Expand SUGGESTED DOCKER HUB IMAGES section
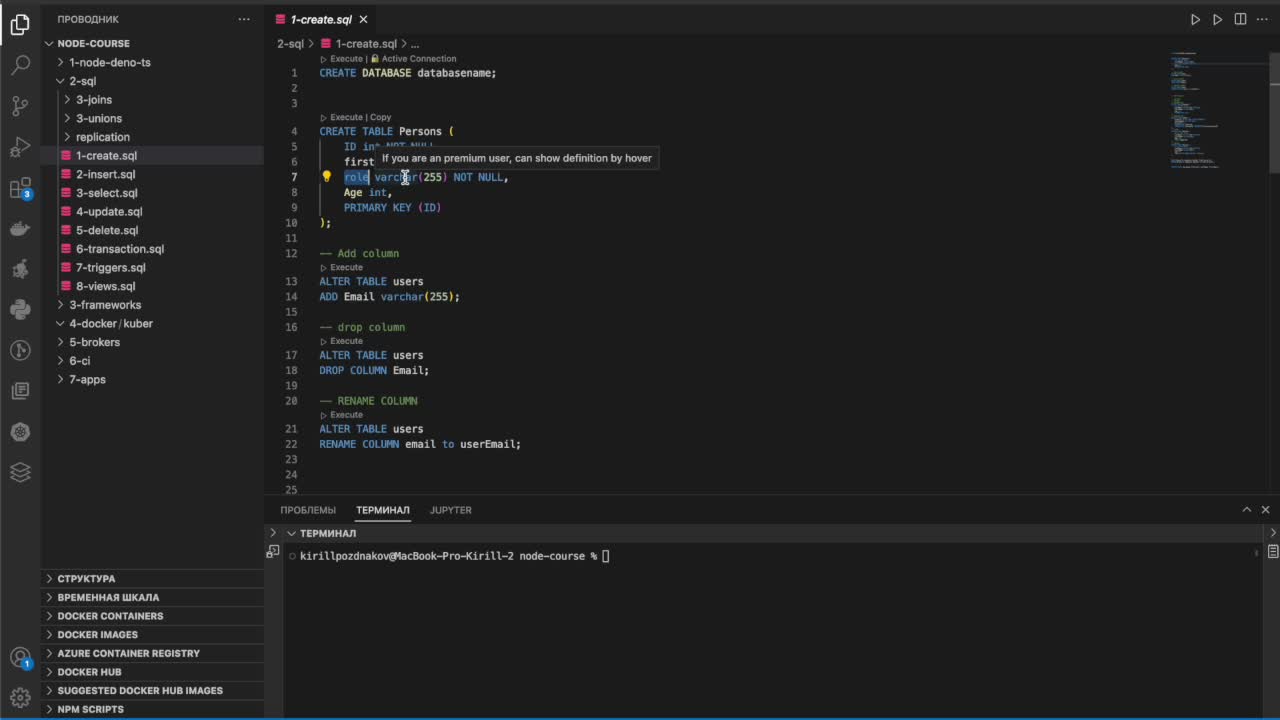This screenshot has height=720, width=1280. pos(152,691)
